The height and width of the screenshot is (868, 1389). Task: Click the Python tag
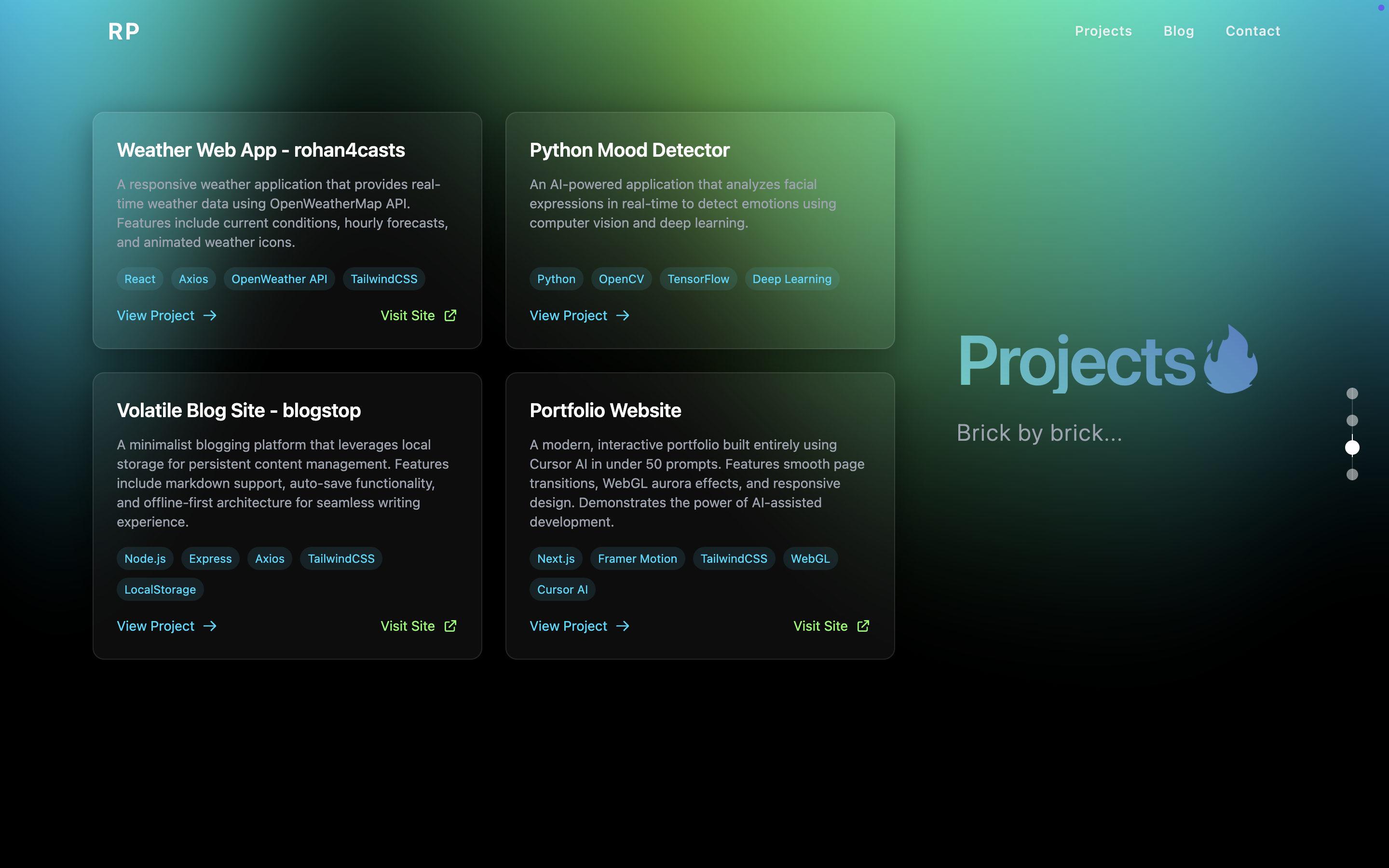[556, 279]
